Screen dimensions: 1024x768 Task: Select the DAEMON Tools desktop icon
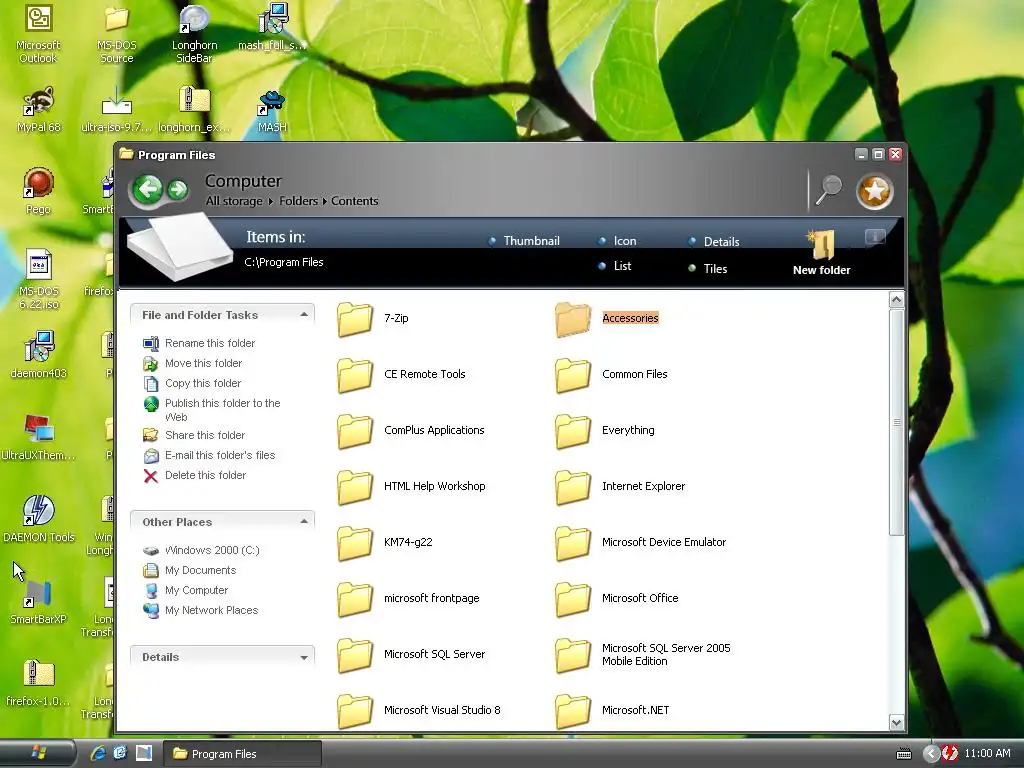point(39,519)
